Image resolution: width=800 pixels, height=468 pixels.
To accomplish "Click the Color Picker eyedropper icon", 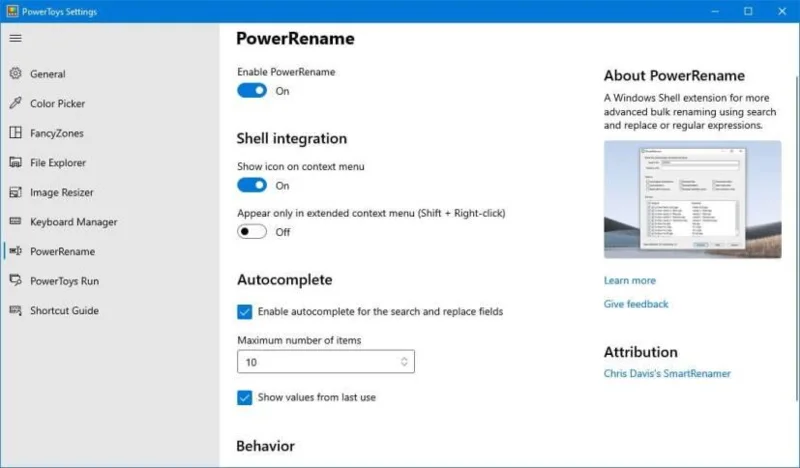I will point(15,103).
